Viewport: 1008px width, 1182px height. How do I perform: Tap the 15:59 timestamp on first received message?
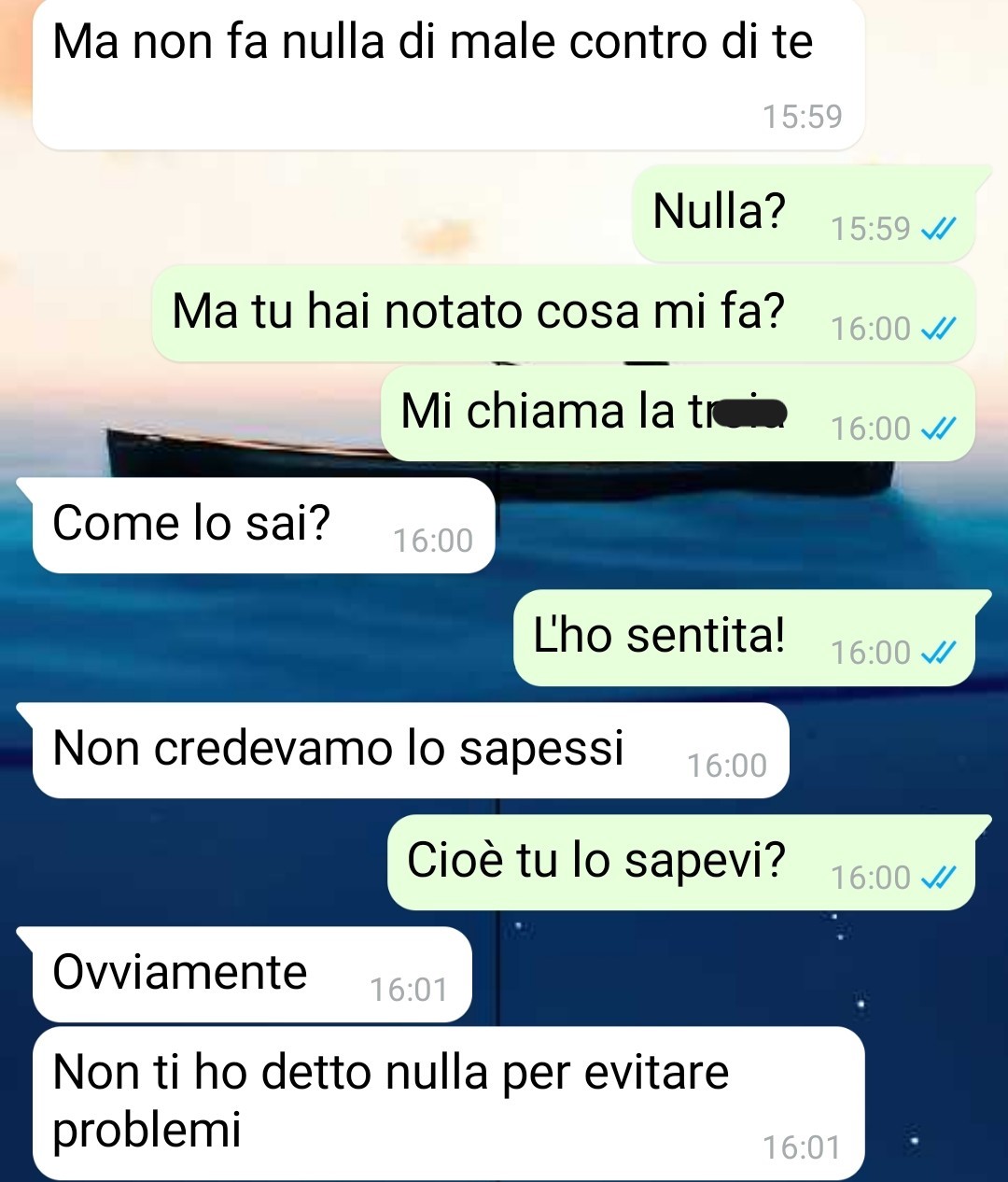pos(802,117)
